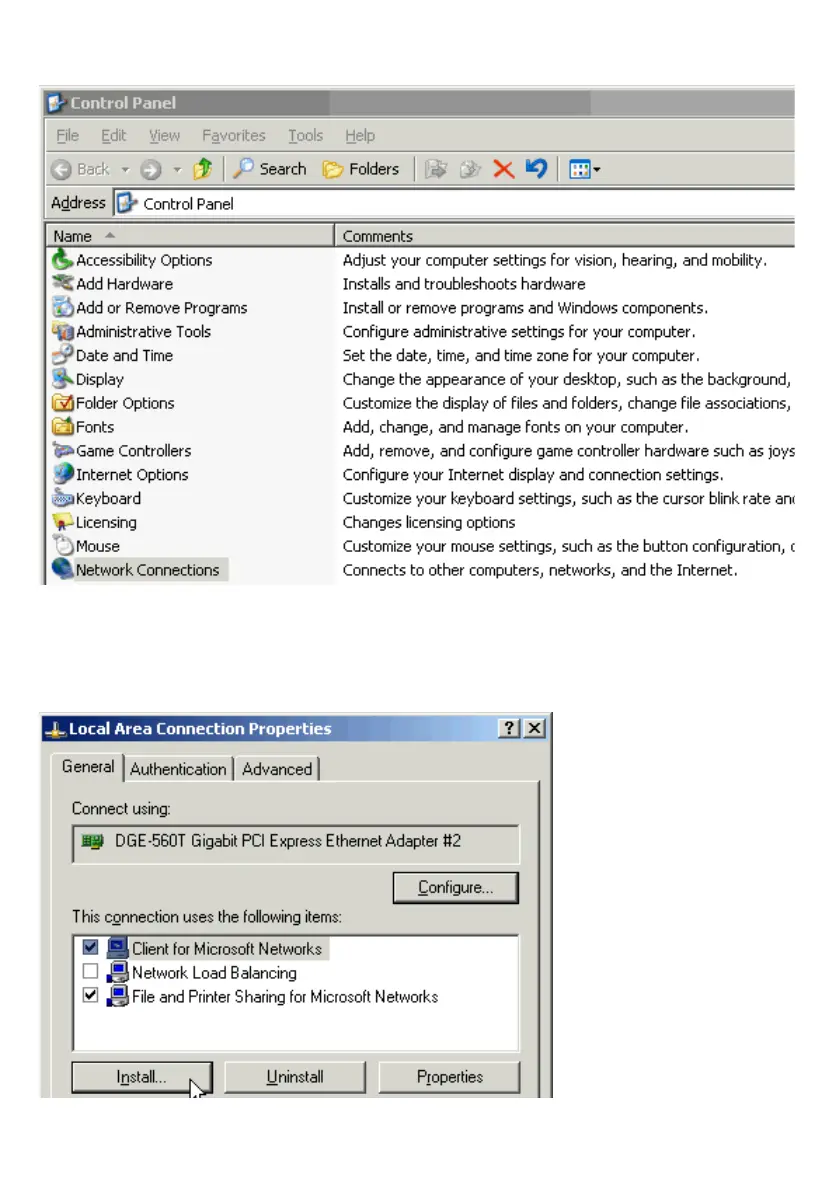Click the dialog's question mark help button

click(x=509, y=728)
